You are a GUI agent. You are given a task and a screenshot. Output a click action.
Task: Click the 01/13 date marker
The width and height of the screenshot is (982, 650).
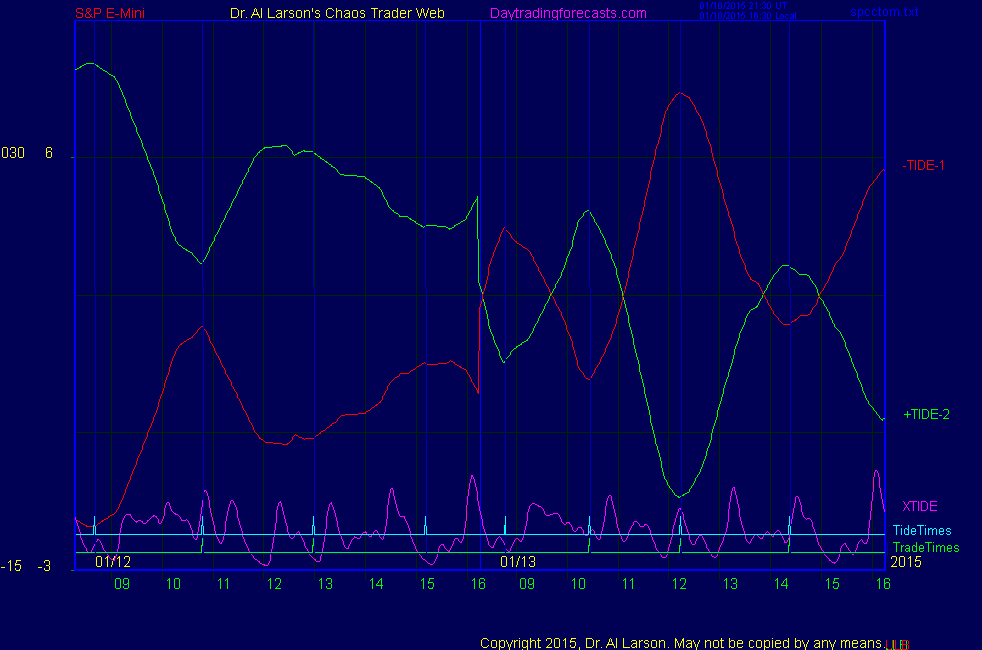(x=518, y=562)
